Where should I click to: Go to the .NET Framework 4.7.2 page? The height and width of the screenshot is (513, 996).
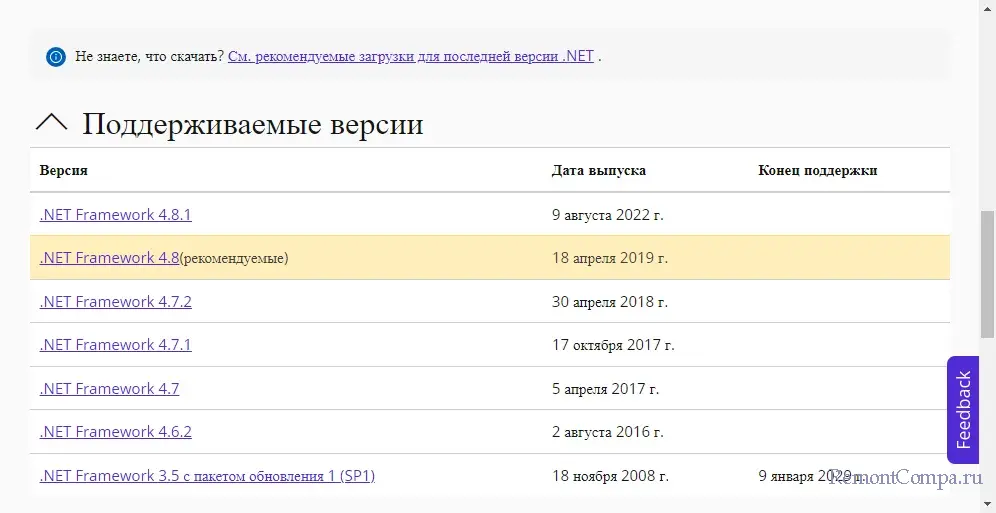coord(115,301)
